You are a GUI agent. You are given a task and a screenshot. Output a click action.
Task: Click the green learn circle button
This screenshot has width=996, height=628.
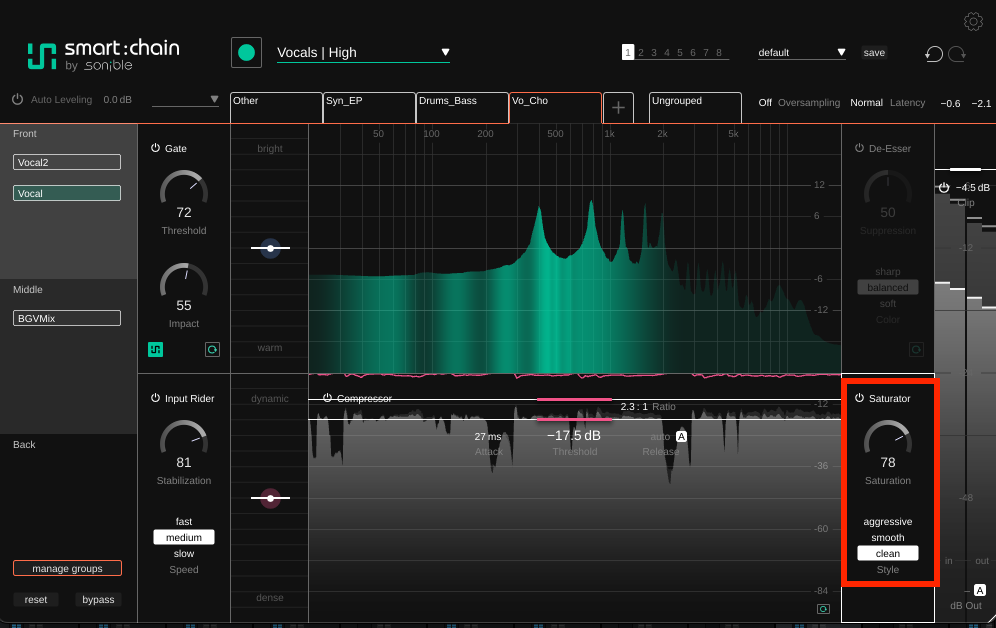pos(246,53)
